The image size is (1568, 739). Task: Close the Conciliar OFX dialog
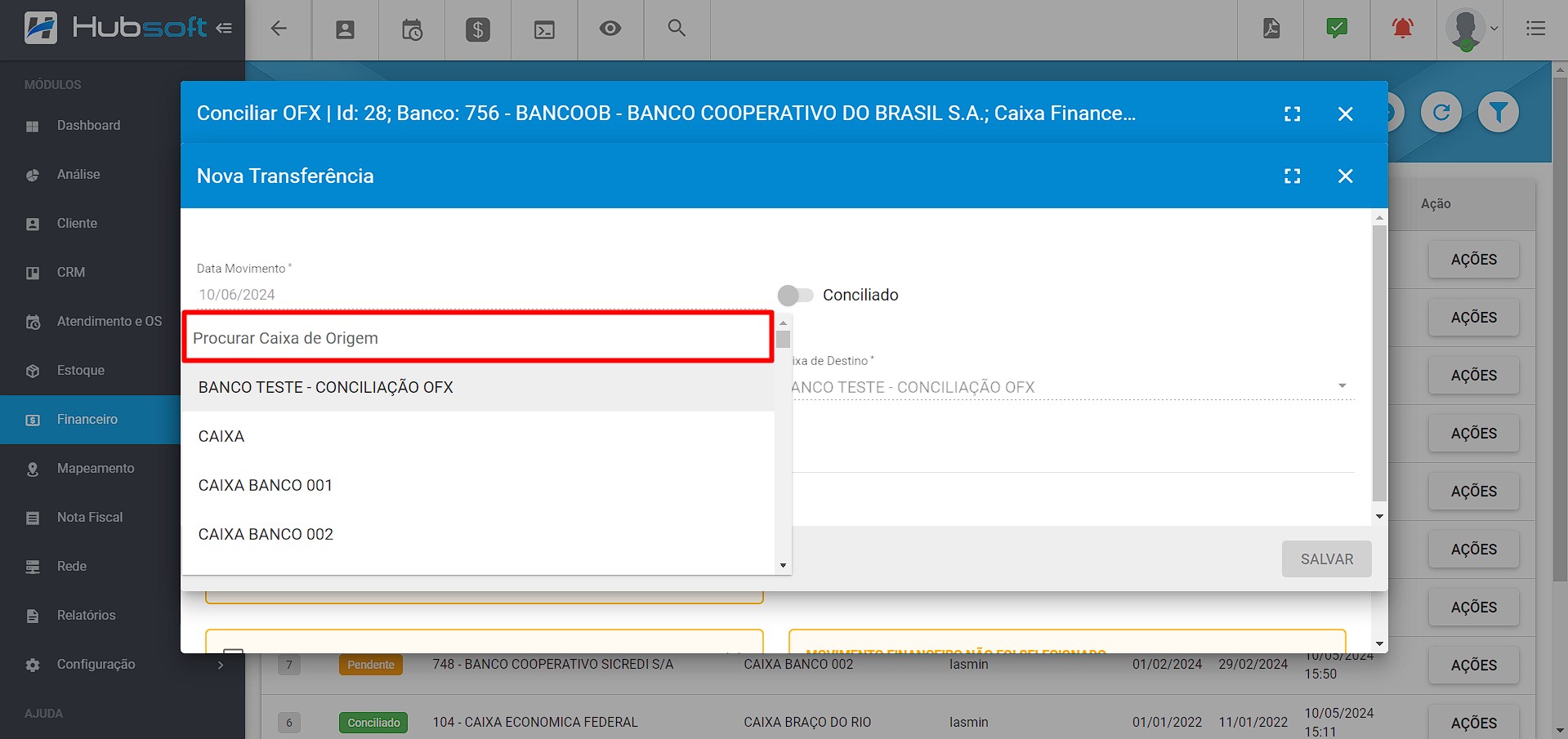pos(1346,114)
